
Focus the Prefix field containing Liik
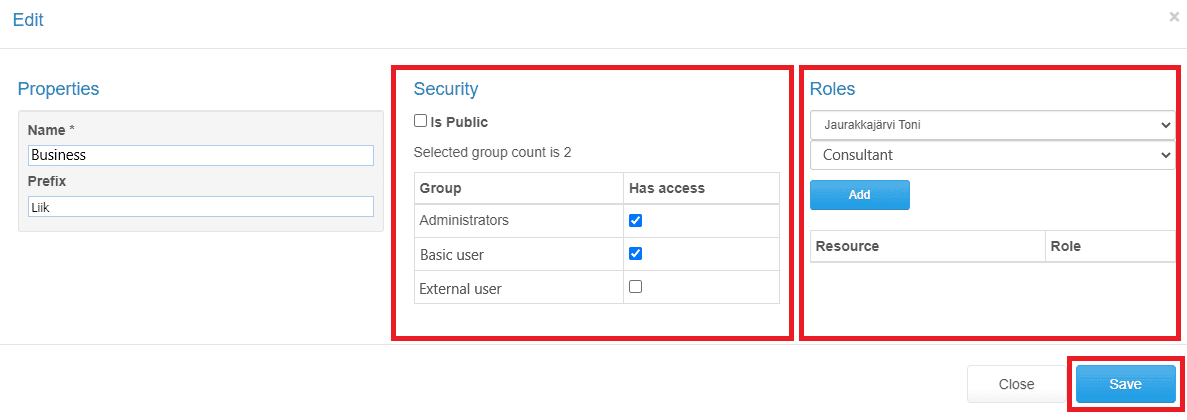[201, 207]
